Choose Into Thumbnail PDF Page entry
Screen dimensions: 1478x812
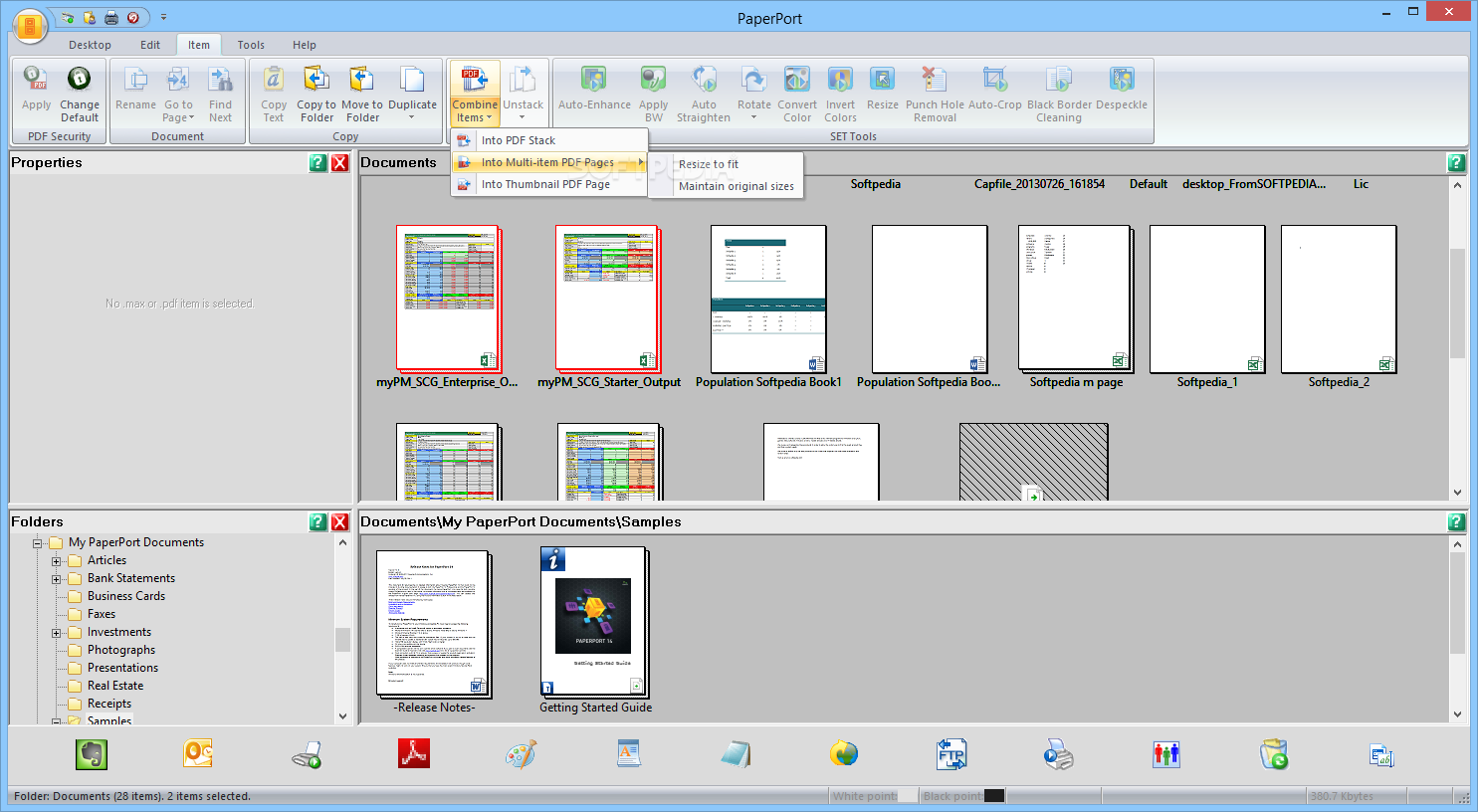coord(549,184)
